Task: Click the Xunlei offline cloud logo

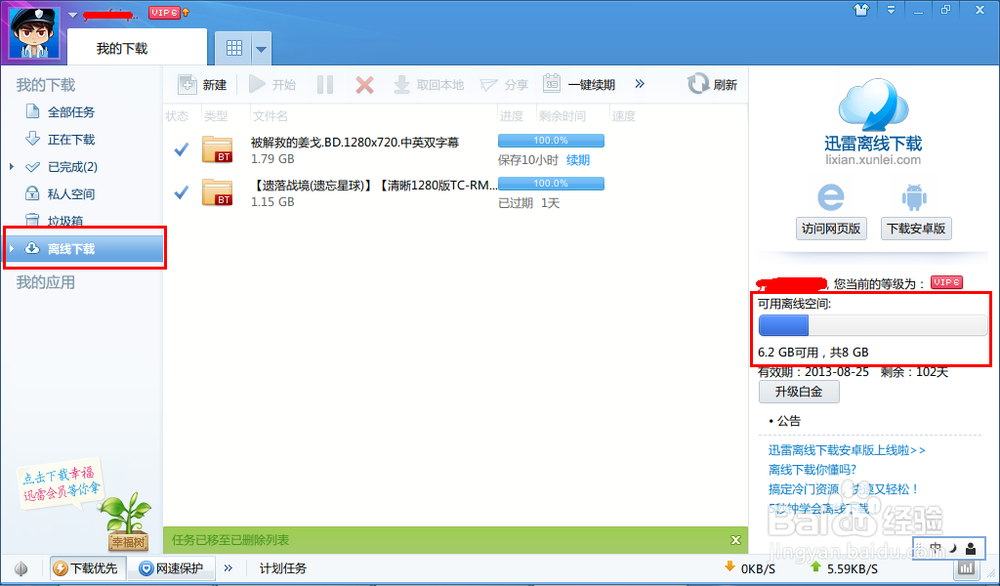Action: click(x=873, y=105)
